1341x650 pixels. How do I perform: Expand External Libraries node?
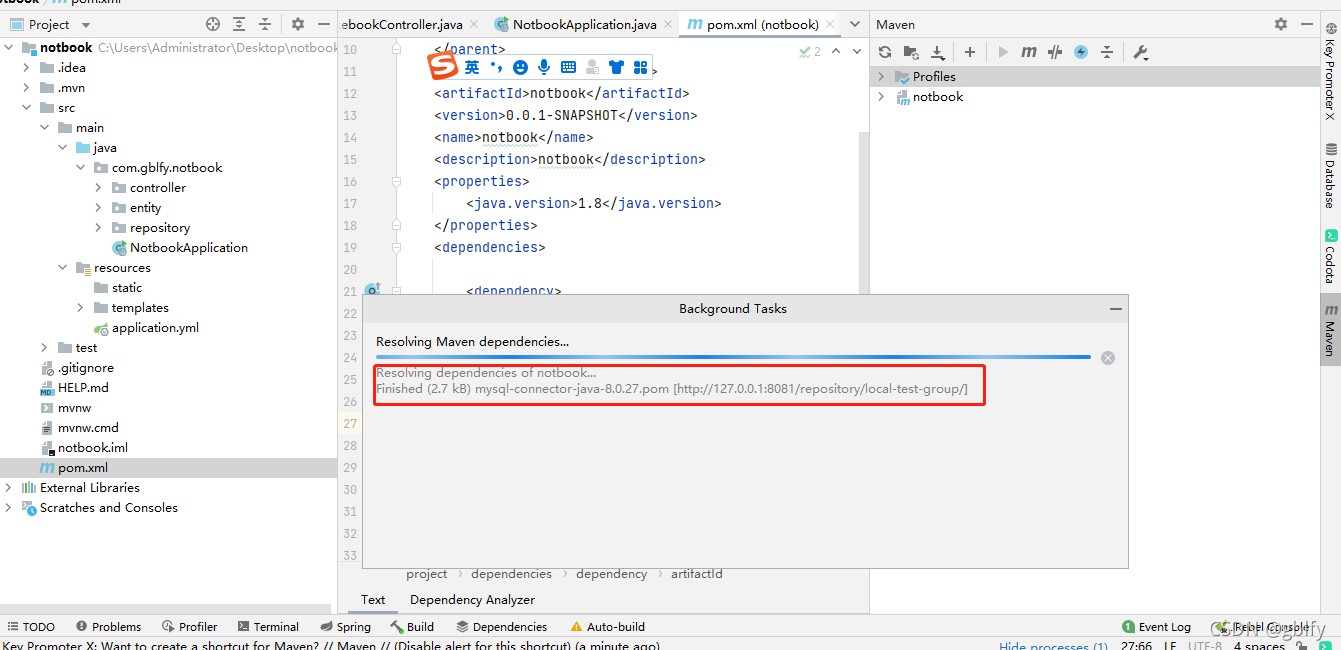point(9,488)
